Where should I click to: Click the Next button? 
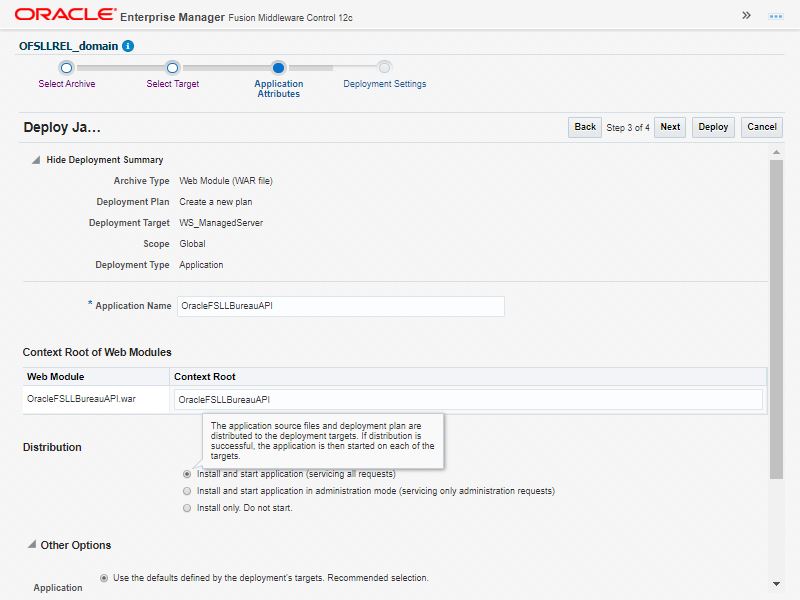pyautogui.click(x=670, y=127)
